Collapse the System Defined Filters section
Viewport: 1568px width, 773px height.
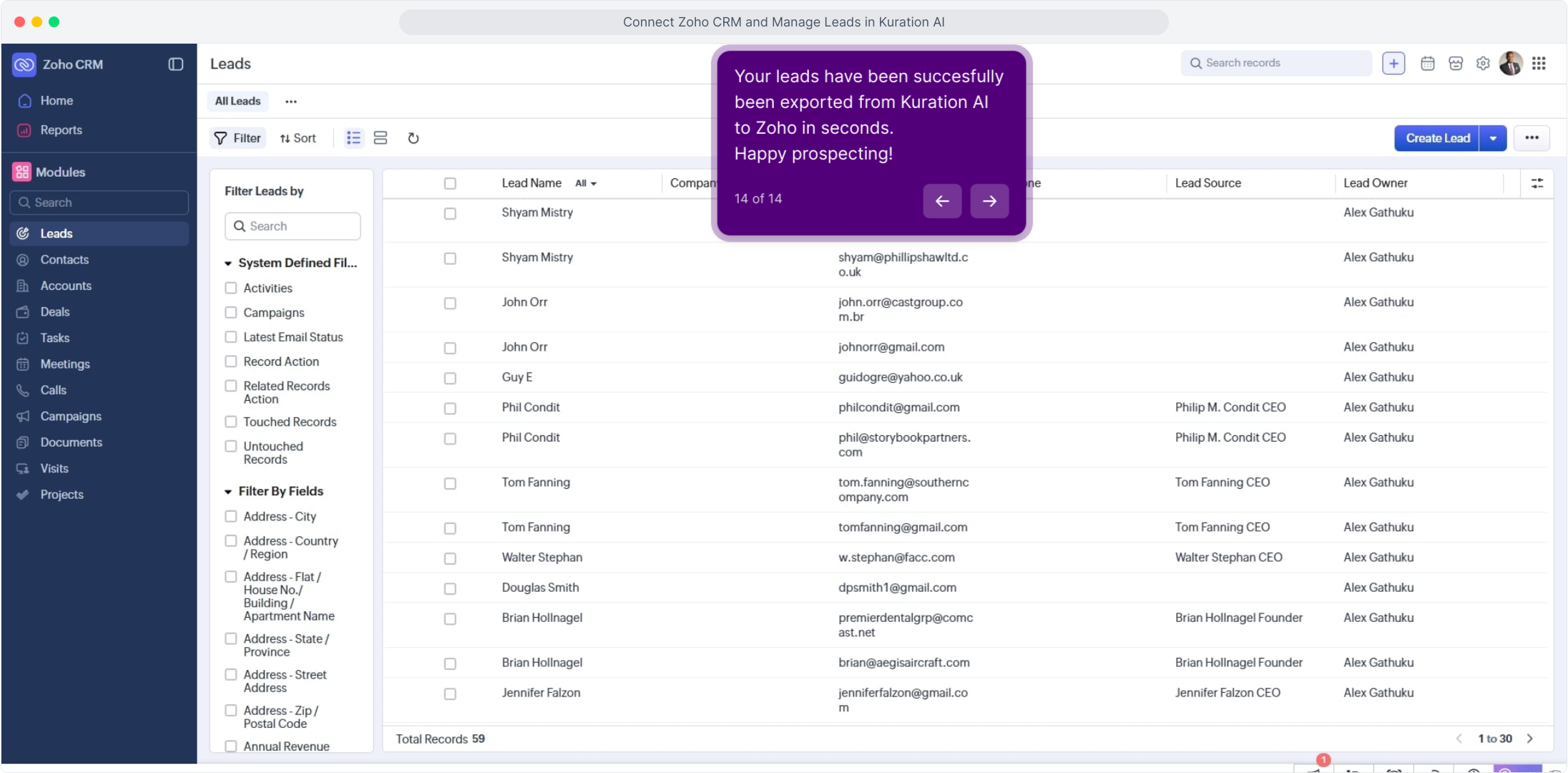click(x=228, y=263)
